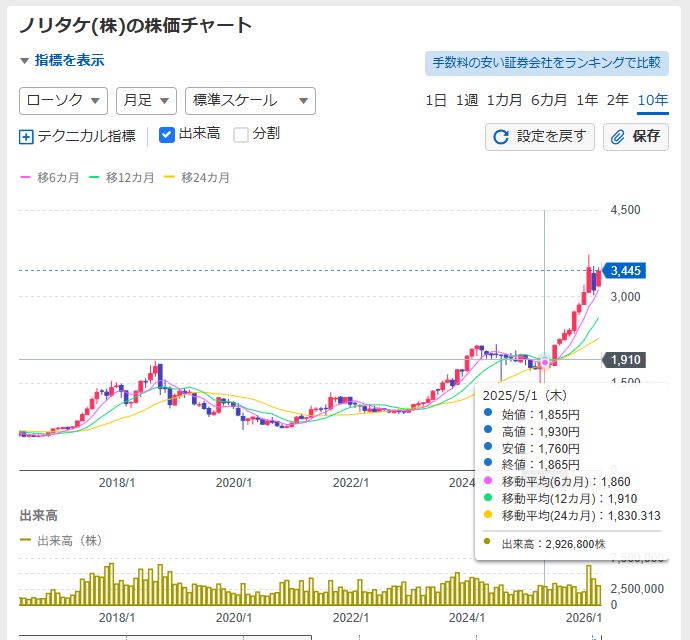Click the tooltip date 2025/5/1（木）
The height and width of the screenshot is (640, 690).
click(525, 396)
